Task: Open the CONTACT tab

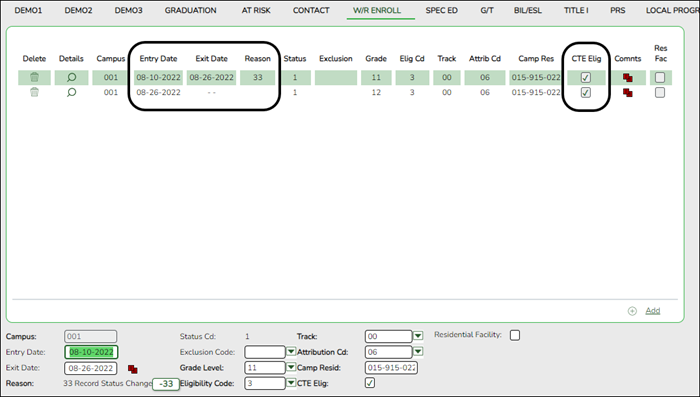Action: click(x=311, y=10)
